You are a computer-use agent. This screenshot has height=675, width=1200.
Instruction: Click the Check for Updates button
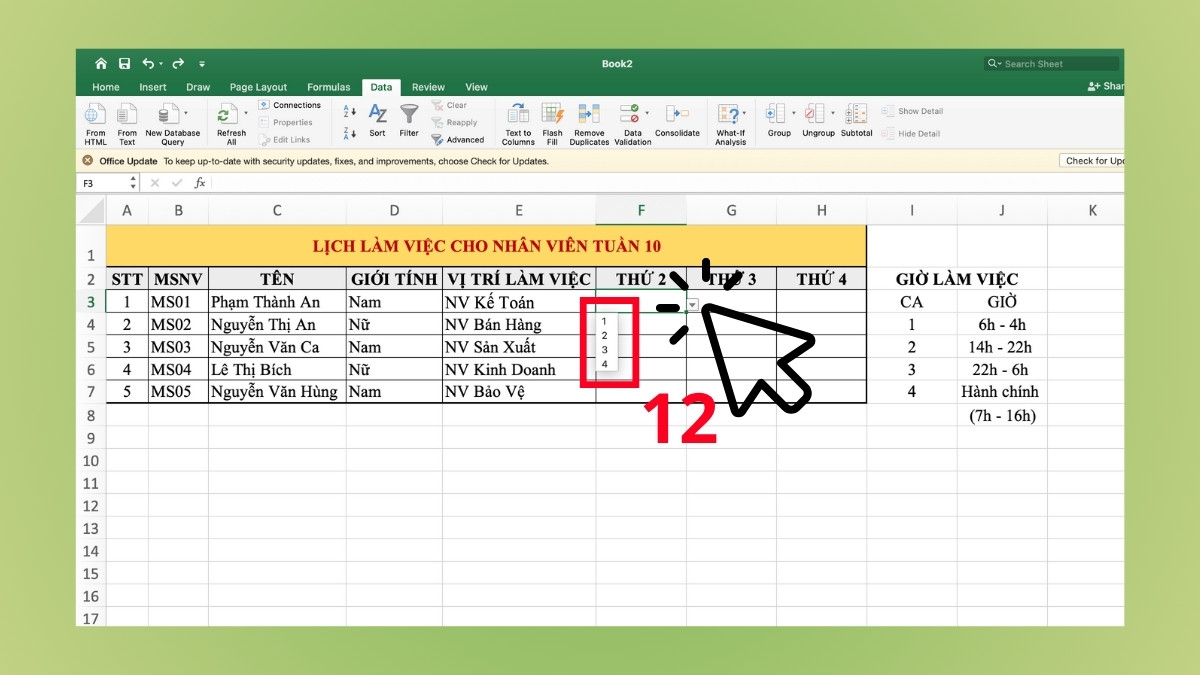(1093, 160)
